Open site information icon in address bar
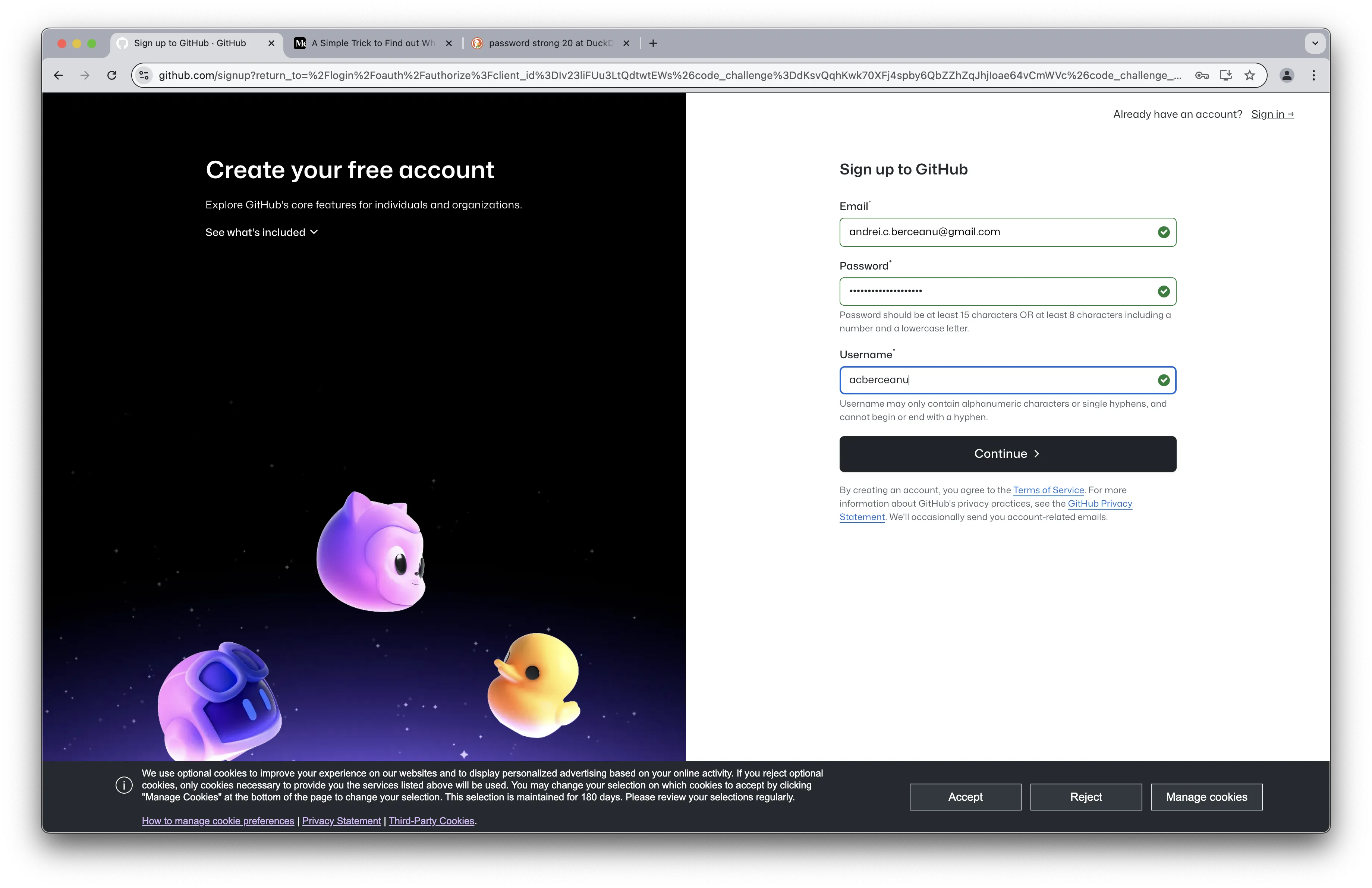 pyautogui.click(x=144, y=75)
